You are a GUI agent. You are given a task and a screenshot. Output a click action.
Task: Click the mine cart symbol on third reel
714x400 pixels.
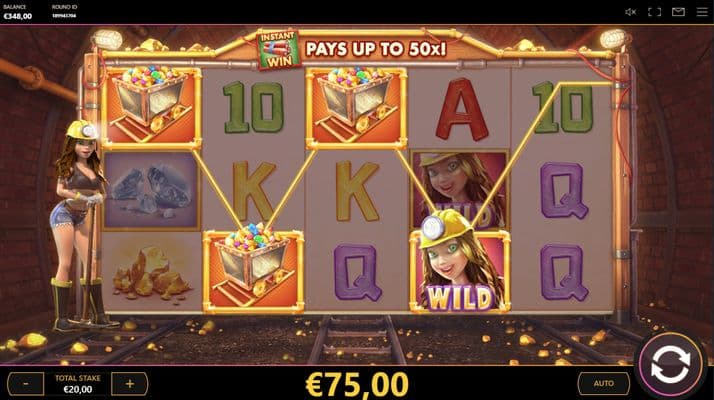pyautogui.click(x=357, y=108)
